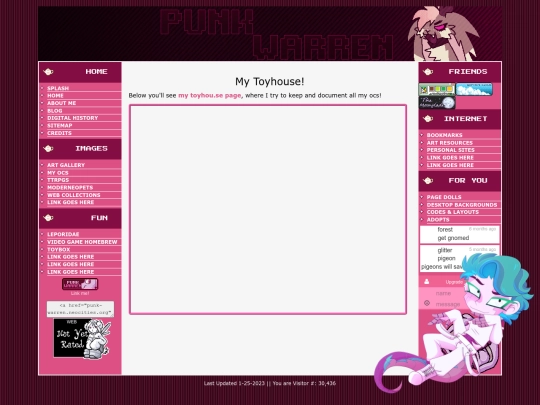540x405 pixels.
Task: Click inside the embedded Toyhouse frame
Action: coord(268,209)
